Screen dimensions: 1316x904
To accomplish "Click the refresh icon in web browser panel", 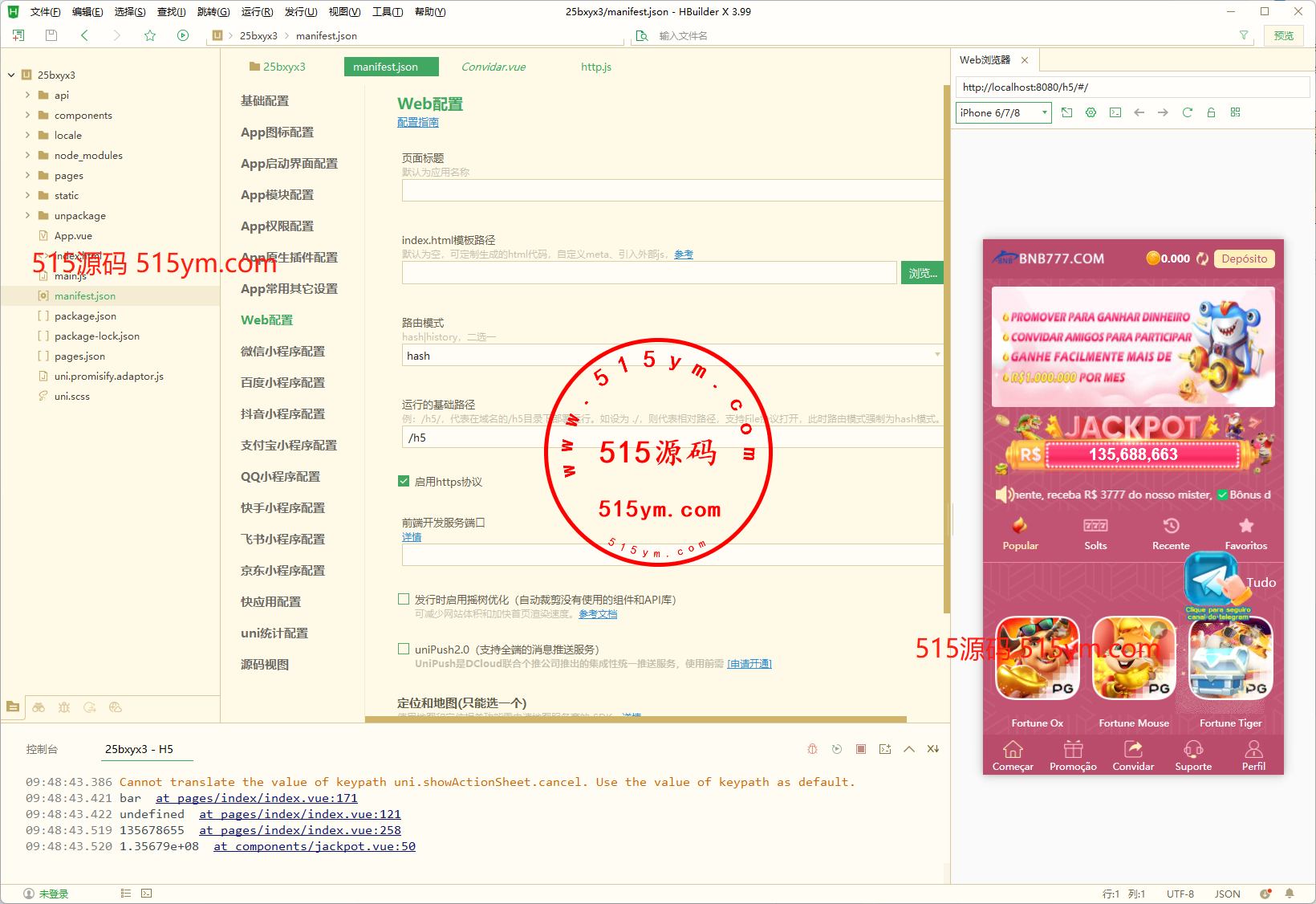I will (1187, 112).
